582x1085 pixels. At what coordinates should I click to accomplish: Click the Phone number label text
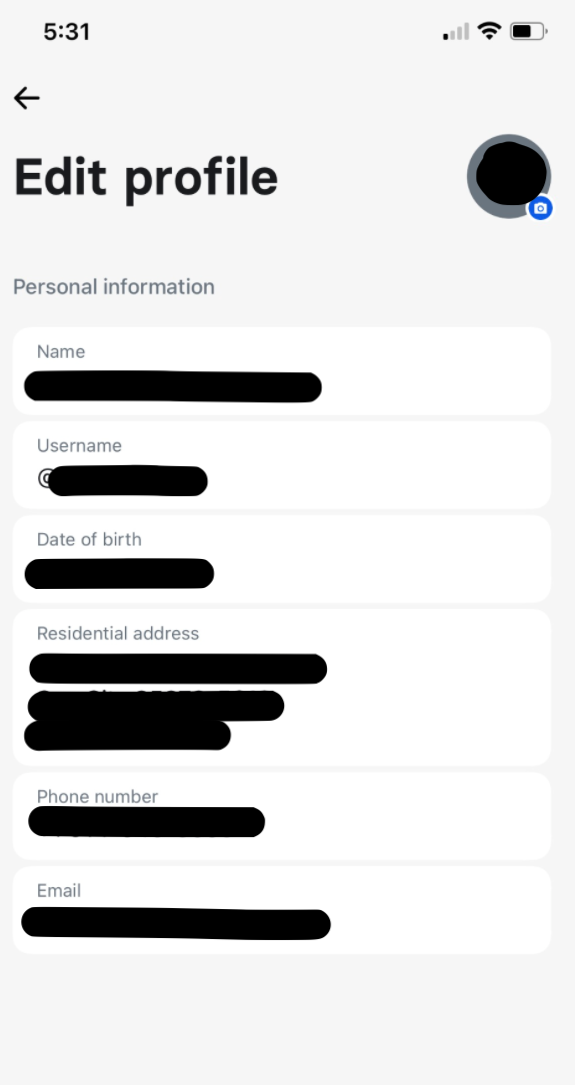[x=98, y=796]
